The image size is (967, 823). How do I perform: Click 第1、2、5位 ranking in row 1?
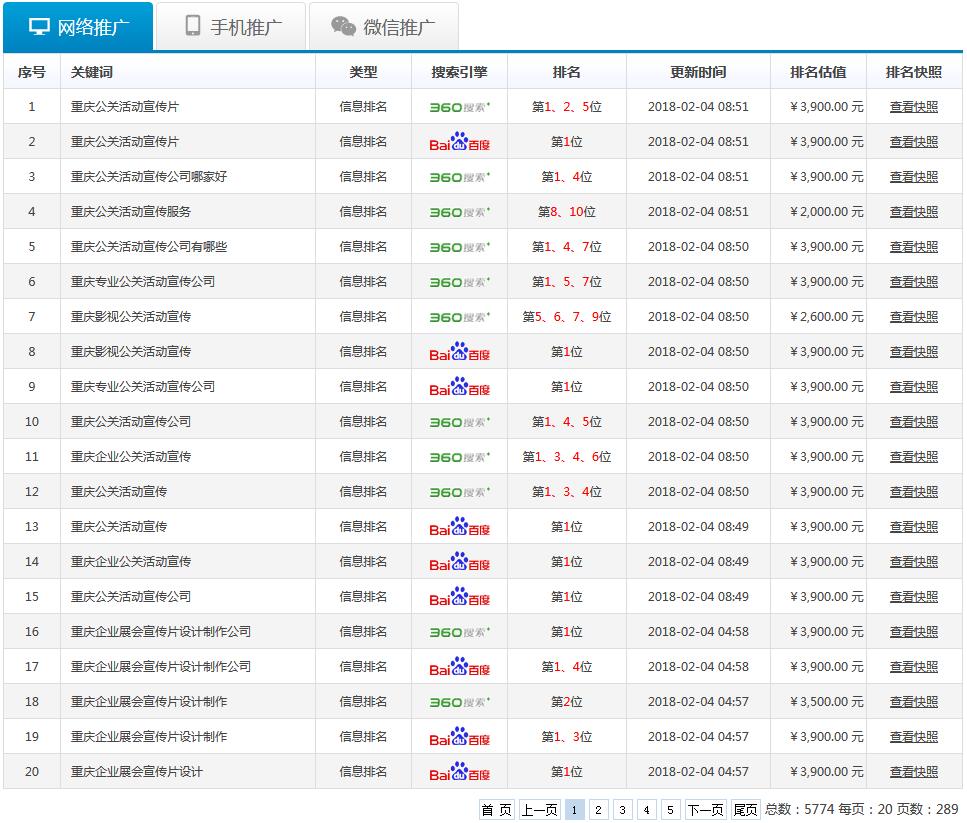click(567, 107)
